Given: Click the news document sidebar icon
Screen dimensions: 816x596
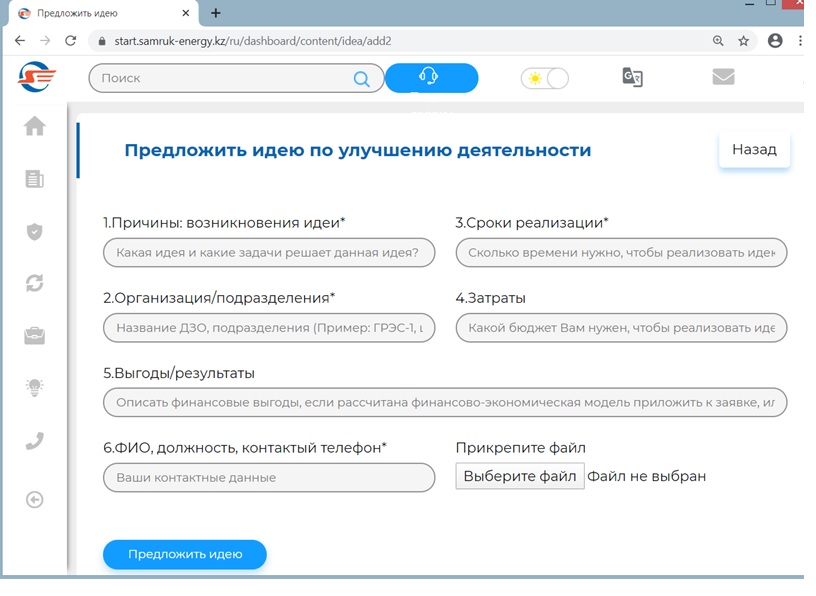Looking at the screenshot, I should (x=35, y=179).
